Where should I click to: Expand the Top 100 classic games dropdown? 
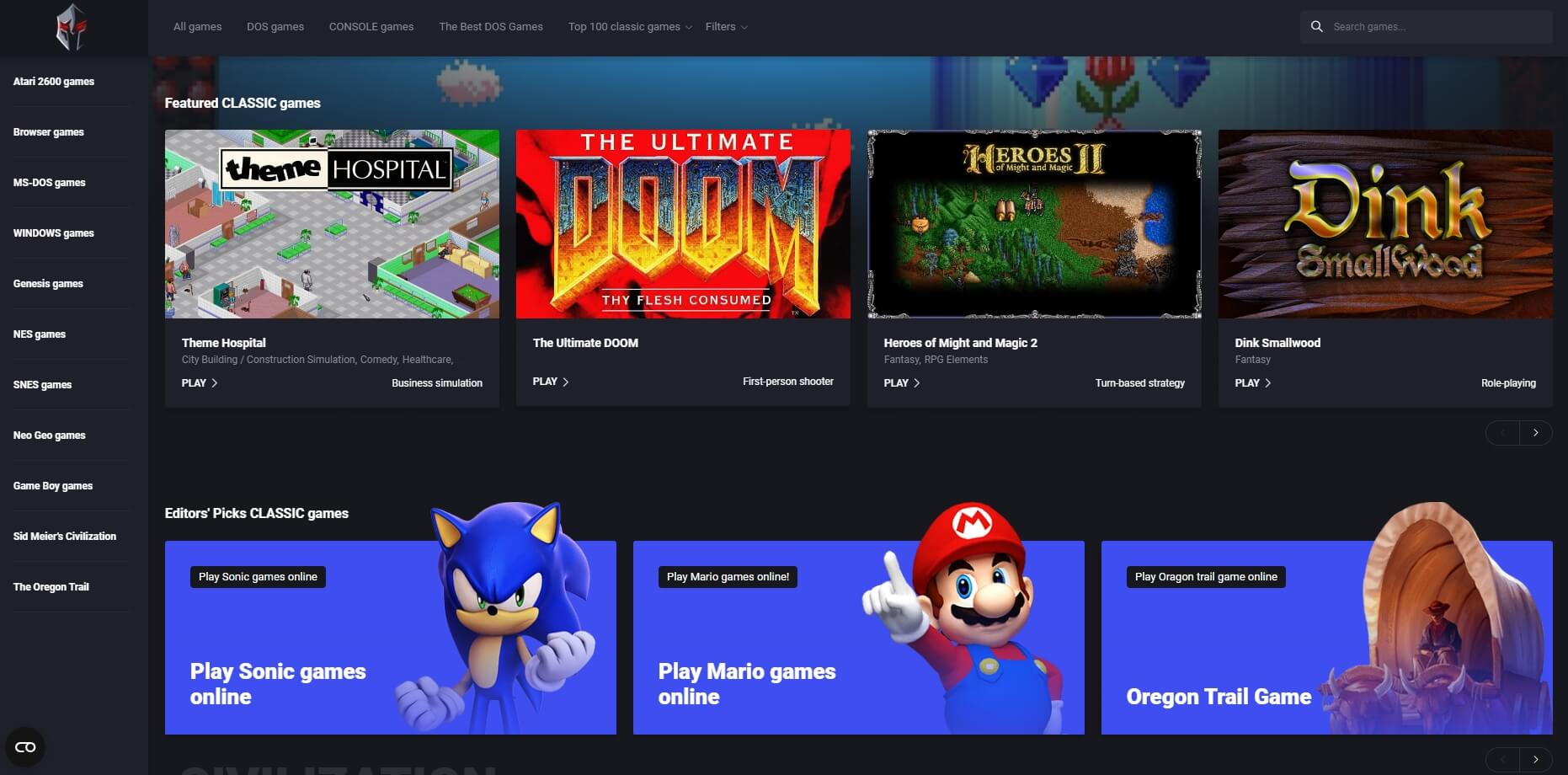pyautogui.click(x=629, y=27)
